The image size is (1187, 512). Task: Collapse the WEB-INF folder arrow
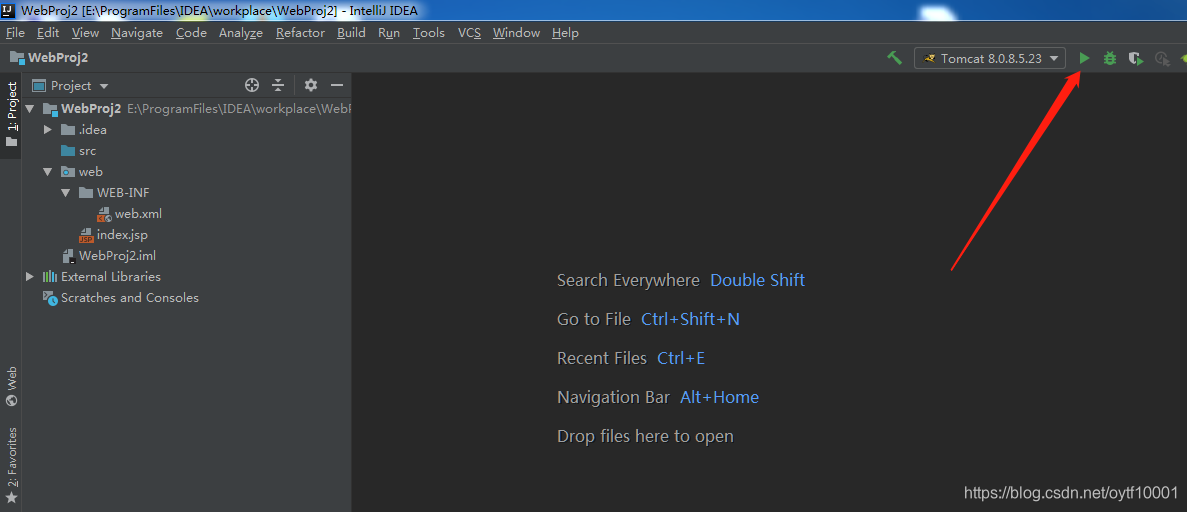click(x=65, y=192)
